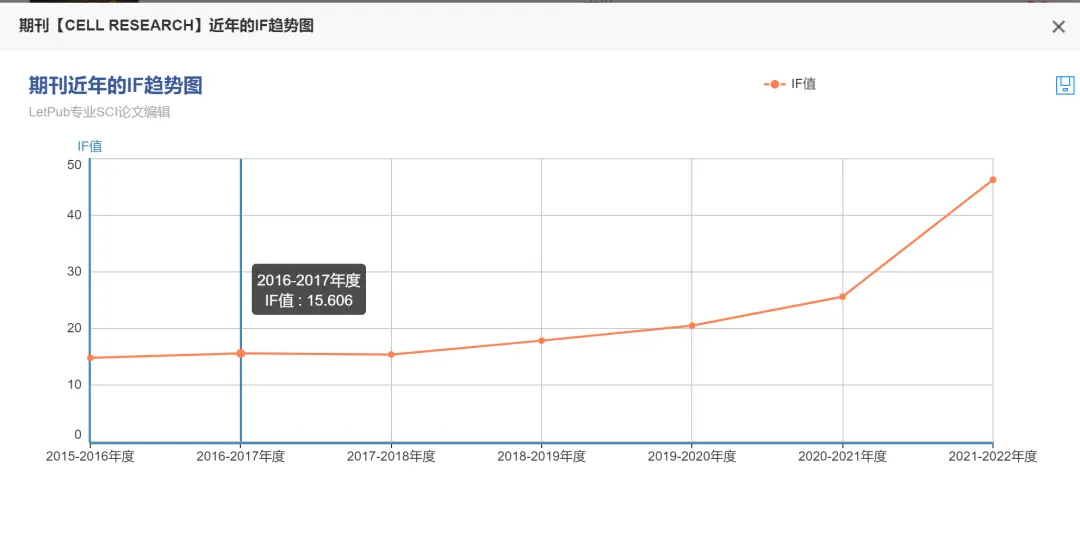1080x546 pixels.
Task: Select the 2021-2022年度 data point
Action: (993, 180)
